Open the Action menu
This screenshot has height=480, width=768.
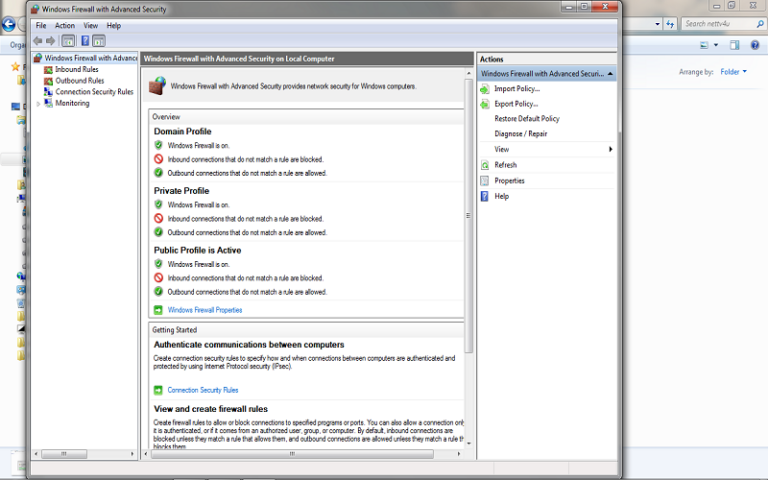(x=65, y=25)
